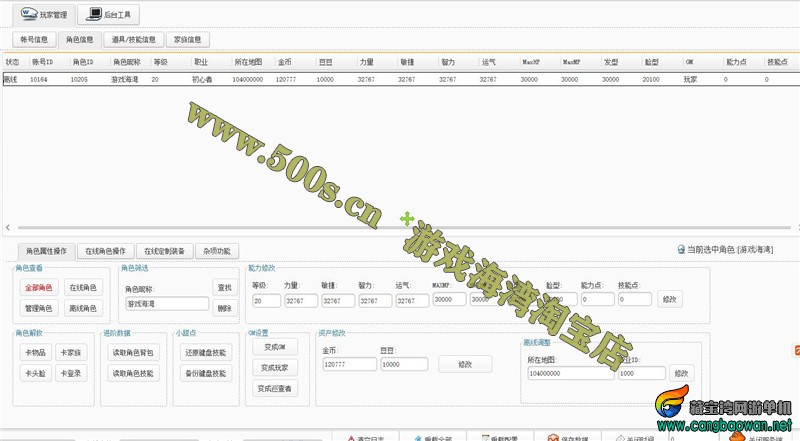Image resolution: width=800 pixels, height=441 pixels.
Task: Select the row cell 初心者
Action: 202,80
